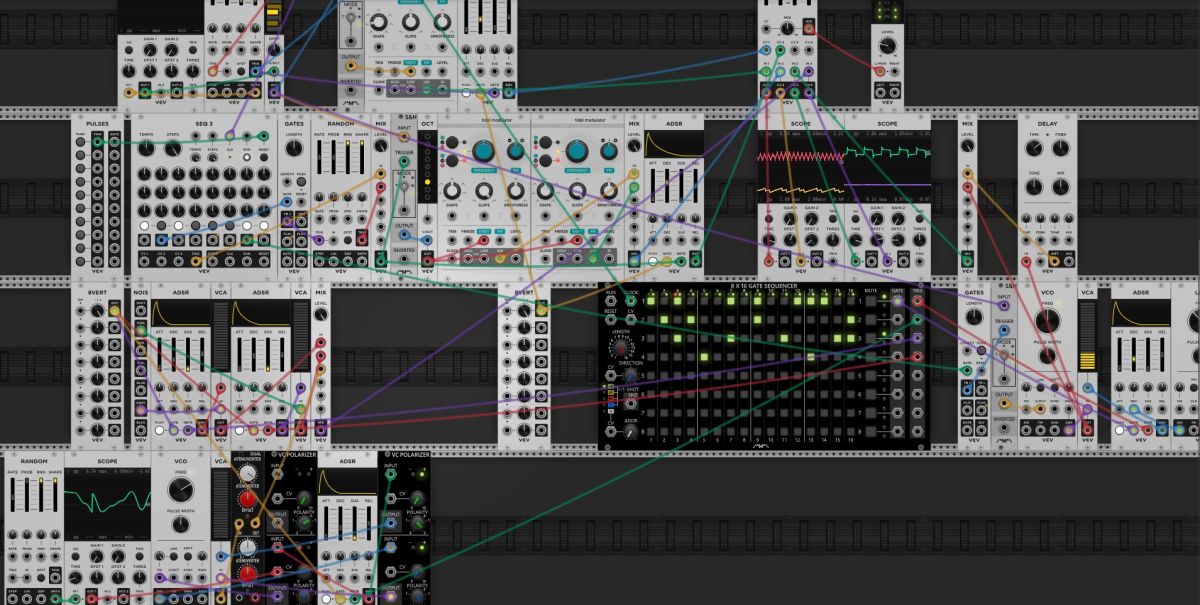
Task: Flip the row 5 MUTE switch on gate sequencer
Action: click(871, 376)
